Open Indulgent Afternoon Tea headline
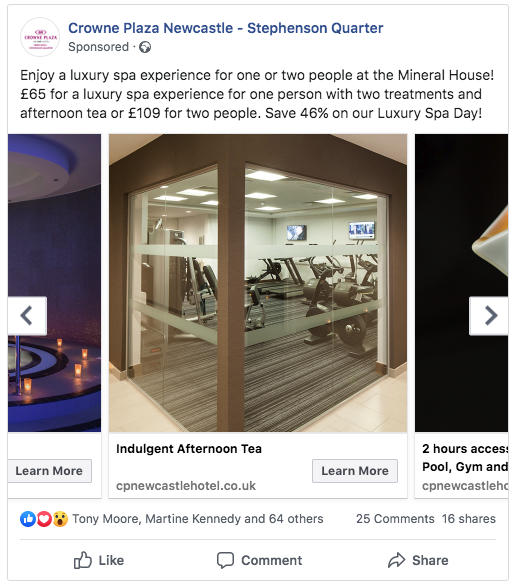The width and height of the screenshot is (512, 587). (x=189, y=448)
